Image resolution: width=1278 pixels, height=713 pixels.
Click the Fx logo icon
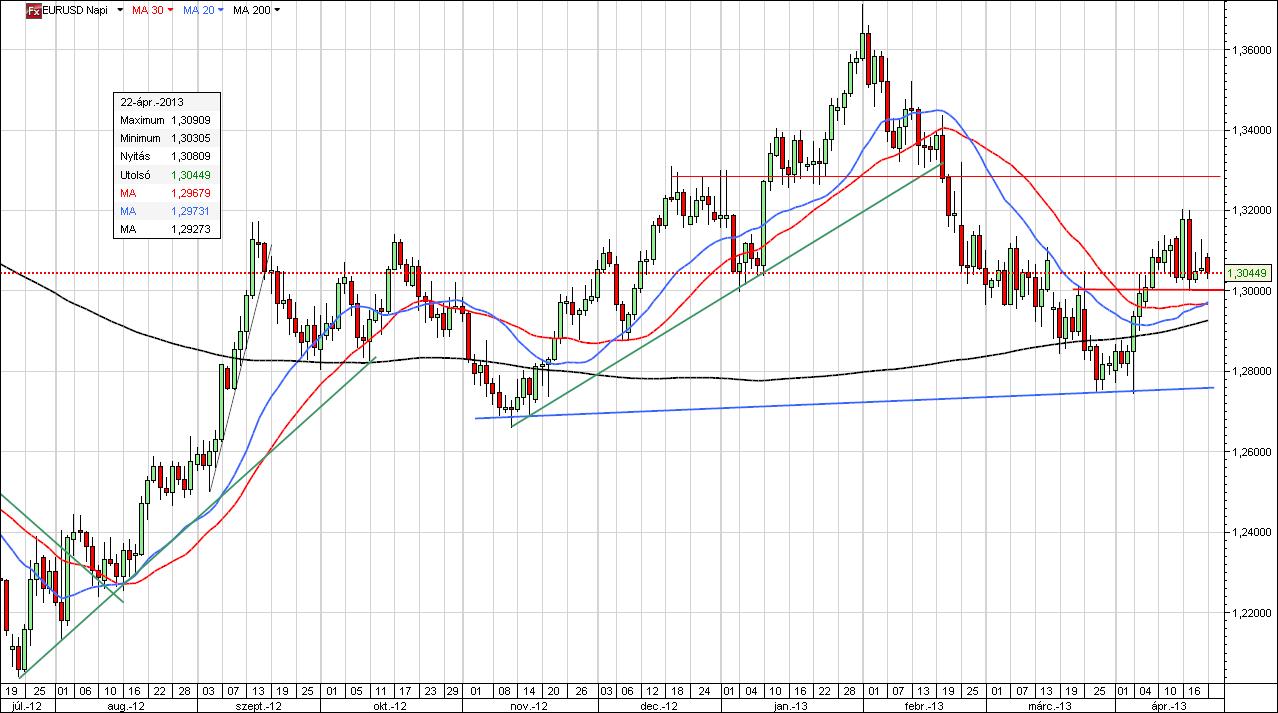point(33,9)
